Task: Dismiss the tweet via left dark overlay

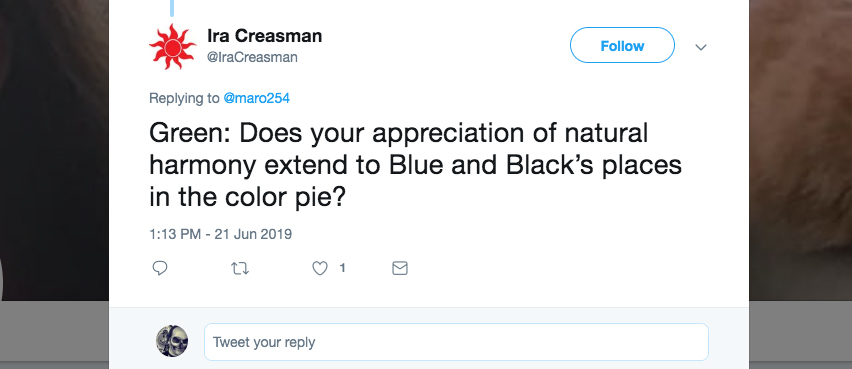Action: pyautogui.click(x=54, y=149)
